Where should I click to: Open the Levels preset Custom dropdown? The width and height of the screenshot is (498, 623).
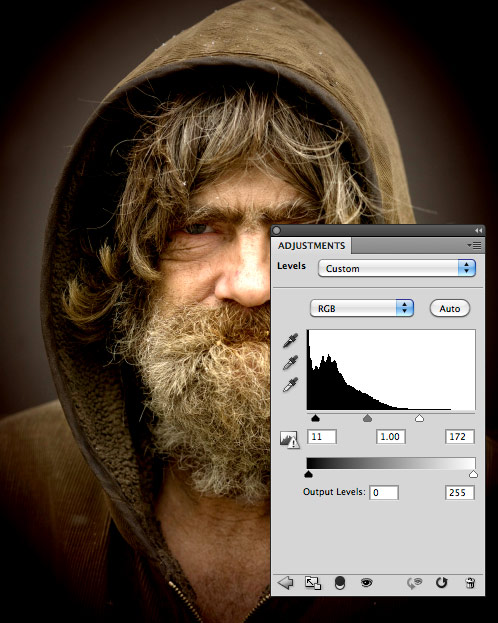pos(397,268)
